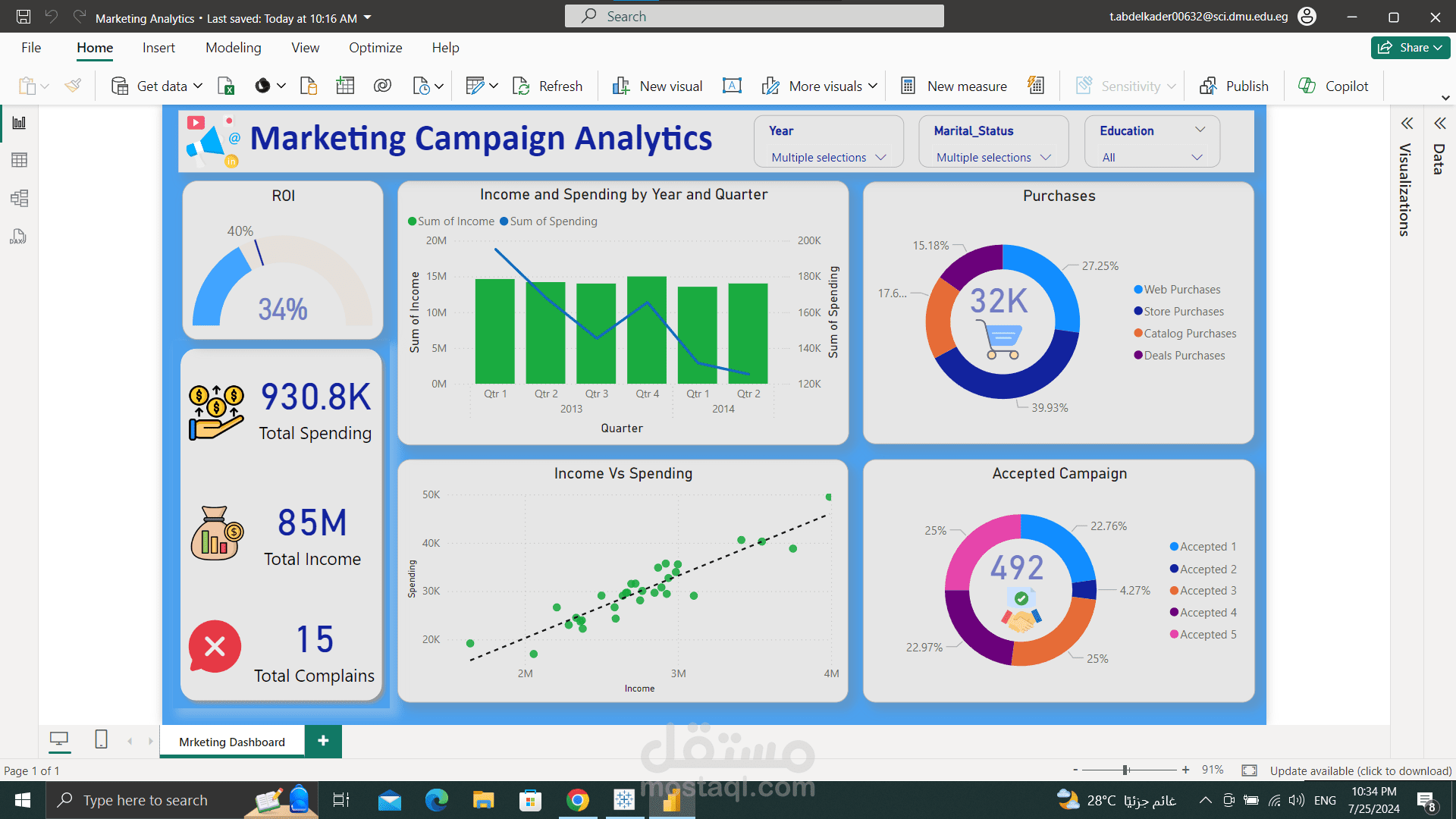Launch Copilot from the ribbon
Screen dimensions: 1456x819
click(1333, 86)
